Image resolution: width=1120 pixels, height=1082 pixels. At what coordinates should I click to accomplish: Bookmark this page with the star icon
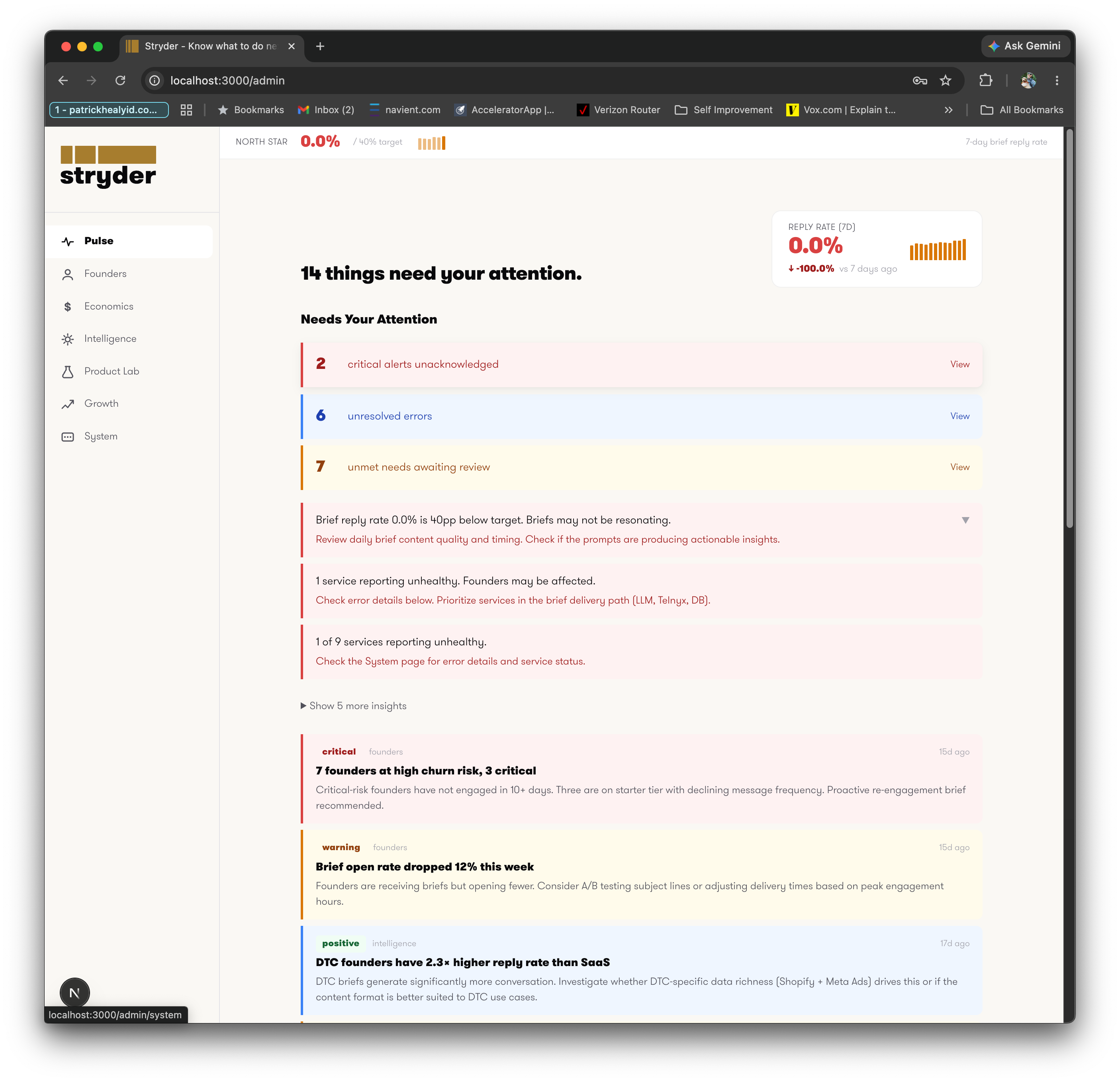click(946, 80)
